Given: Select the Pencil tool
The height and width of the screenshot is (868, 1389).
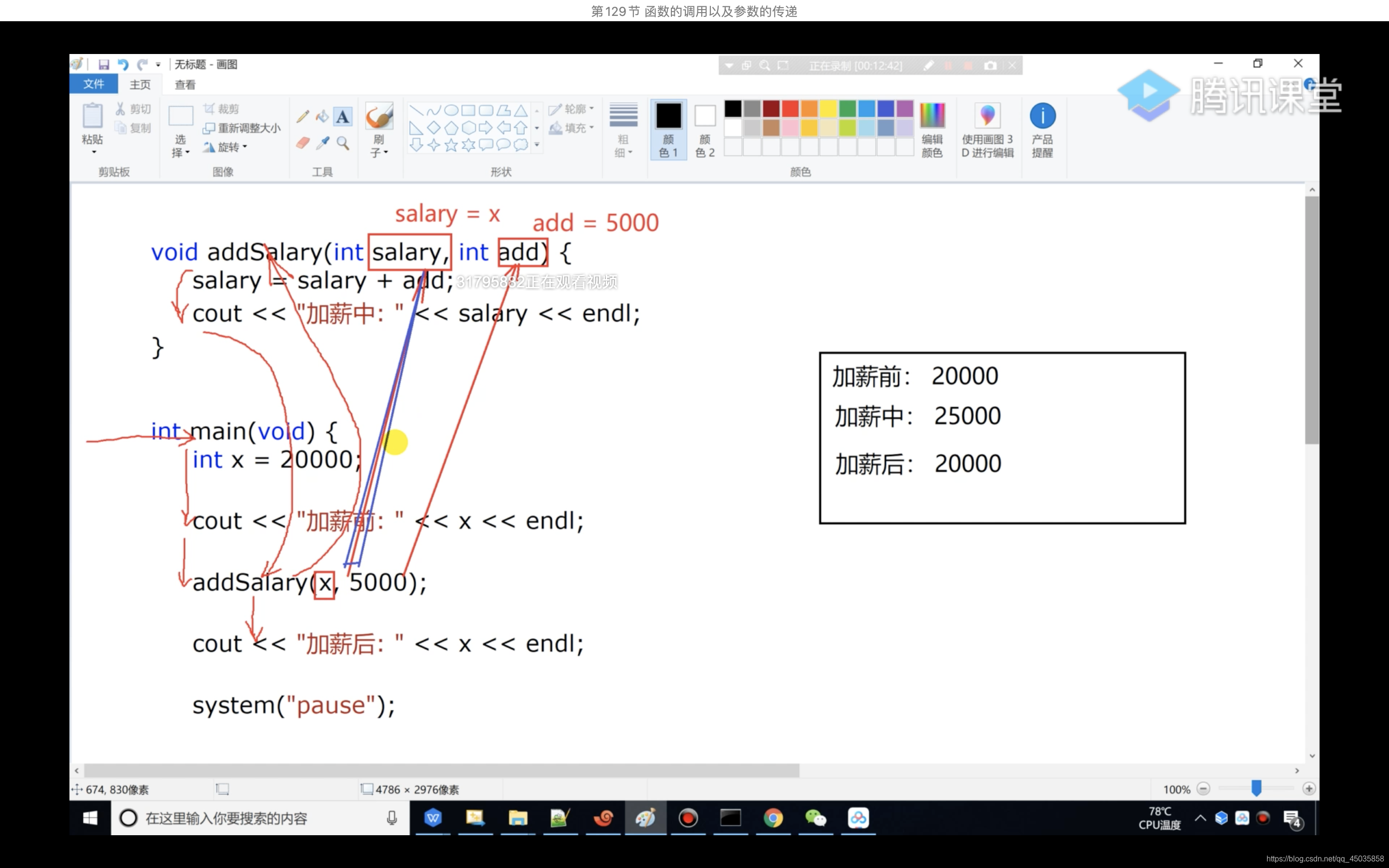Looking at the screenshot, I should coord(302,117).
